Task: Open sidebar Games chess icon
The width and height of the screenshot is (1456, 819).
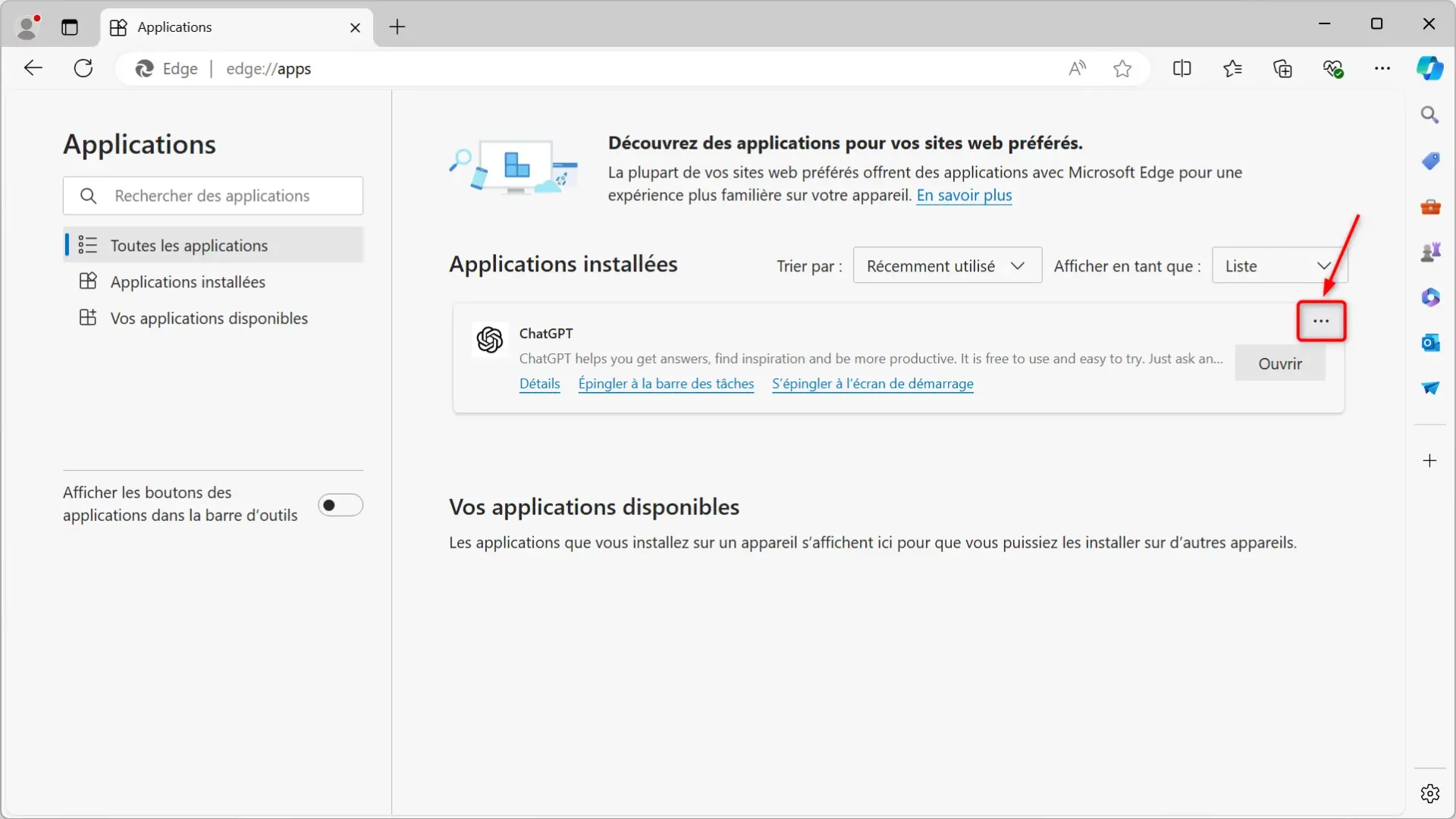Action: tap(1430, 252)
